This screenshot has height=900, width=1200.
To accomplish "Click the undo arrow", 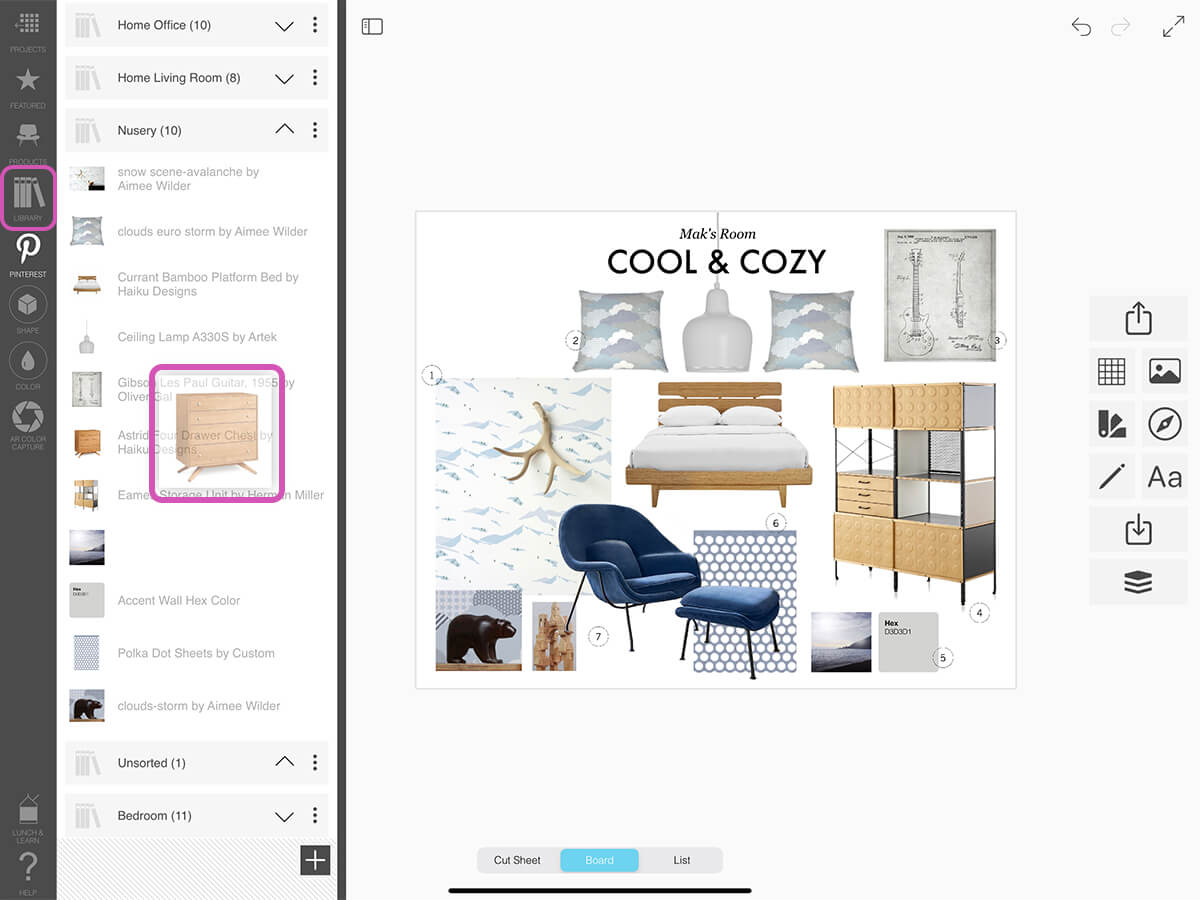I will click(1081, 27).
